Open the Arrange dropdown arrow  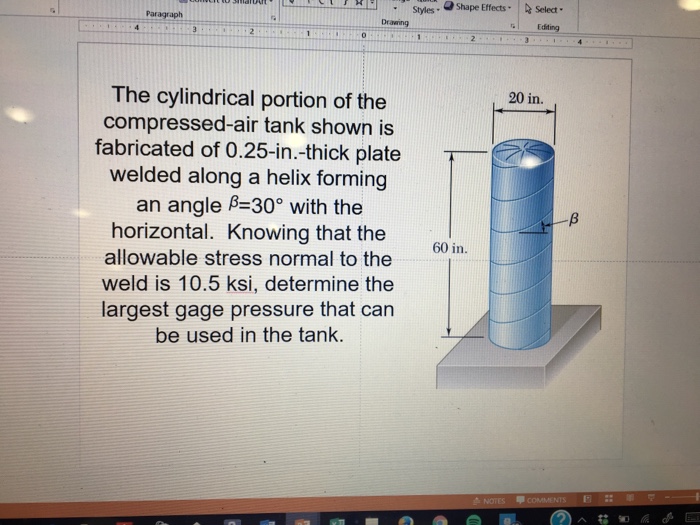(x=395, y=8)
